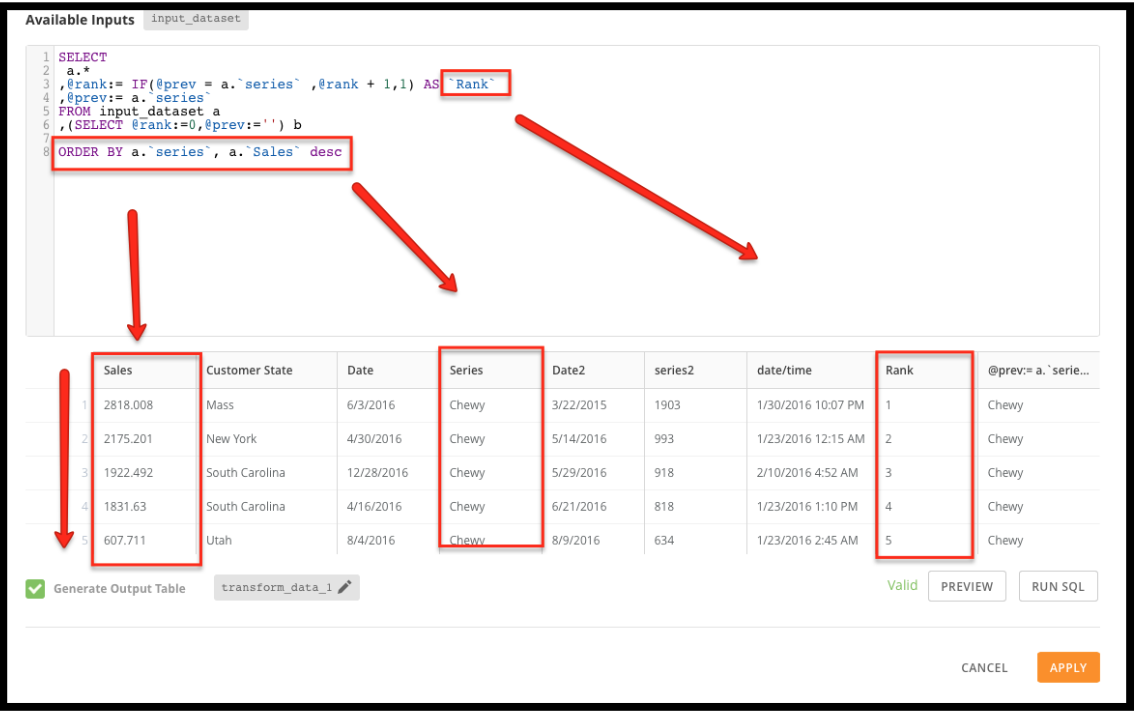
Task: Select the input_dataset tab
Action: 195,18
